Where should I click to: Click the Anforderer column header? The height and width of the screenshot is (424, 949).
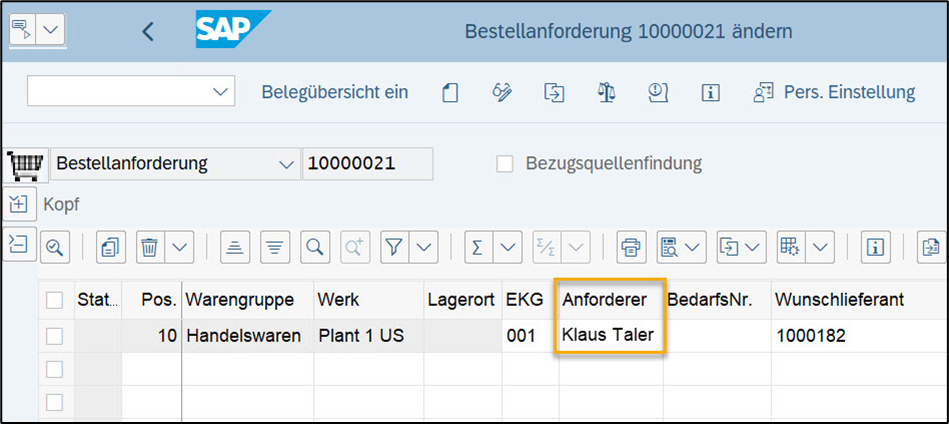point(605,300)
